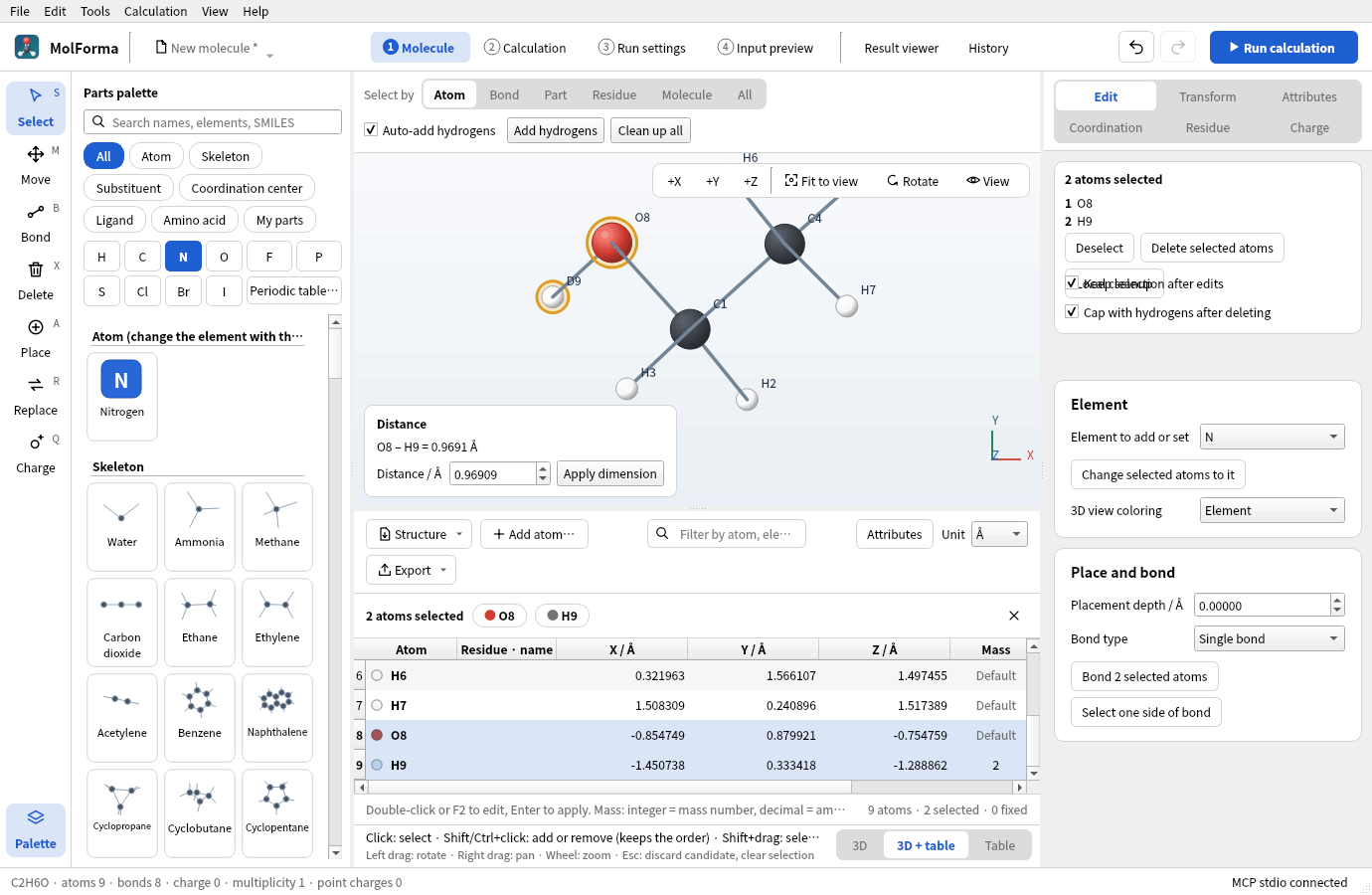
Task: Add the Nitrogen atom part
Action: coord(122,396)
